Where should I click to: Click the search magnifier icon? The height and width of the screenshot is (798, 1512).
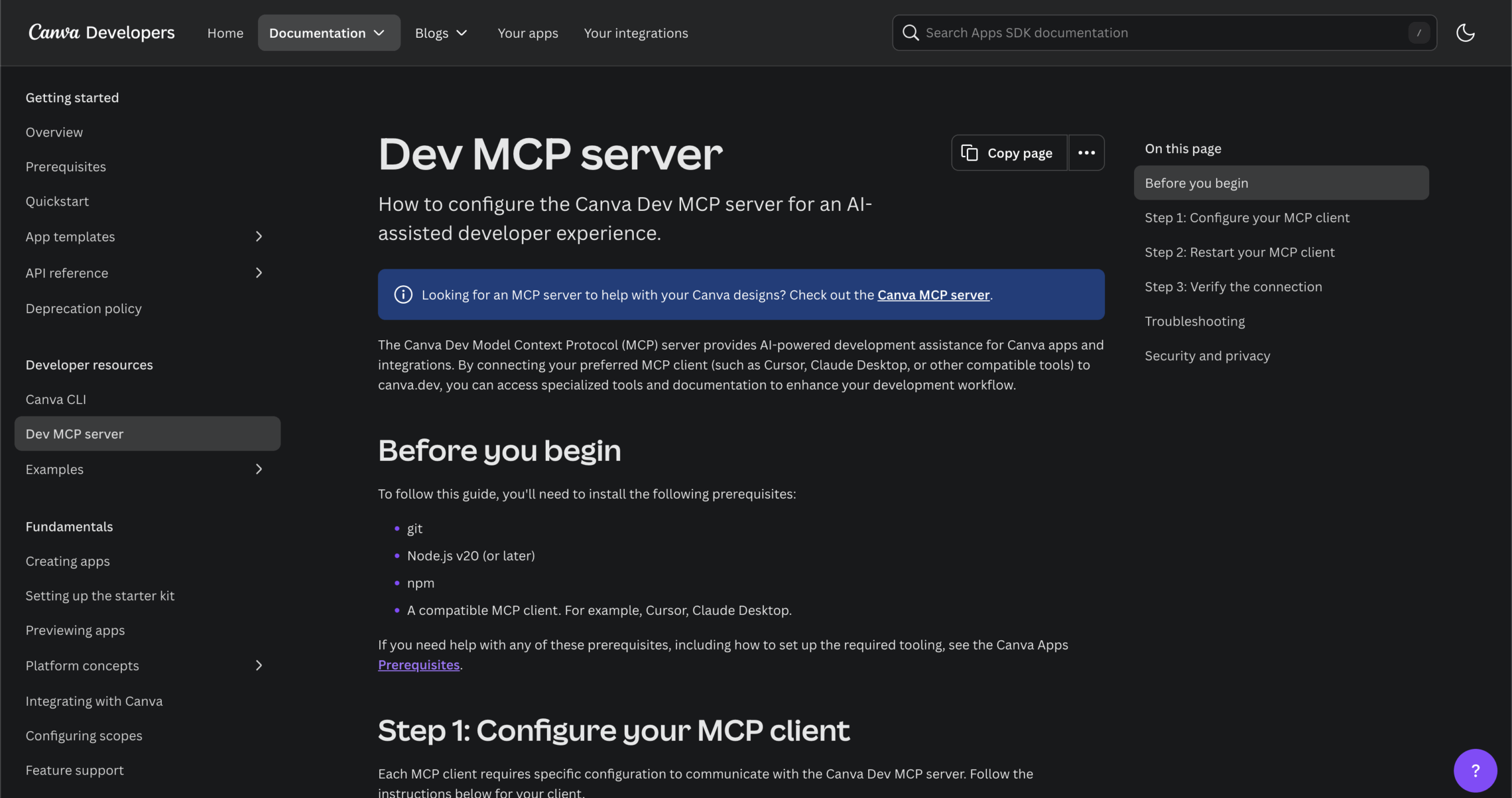(x=910, y=32)
